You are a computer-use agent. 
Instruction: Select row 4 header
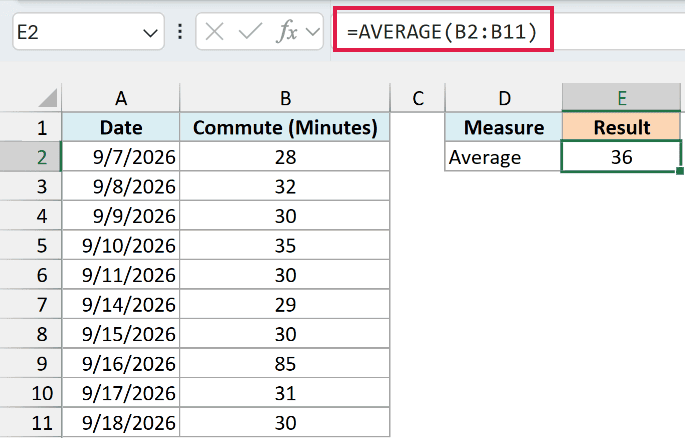pyautogui.click(x=31, y=216)
